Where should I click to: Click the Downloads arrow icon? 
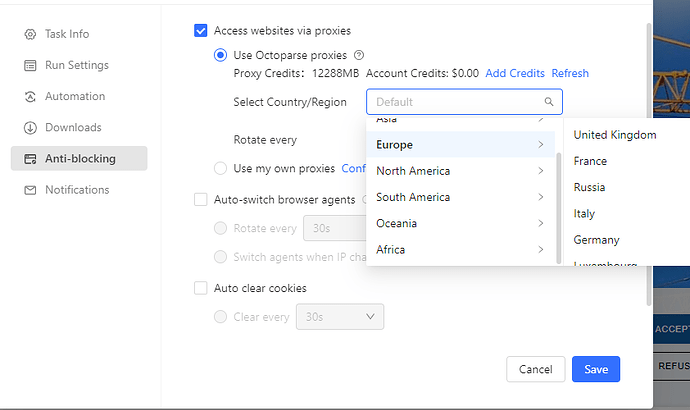click(x=30, y=128)
